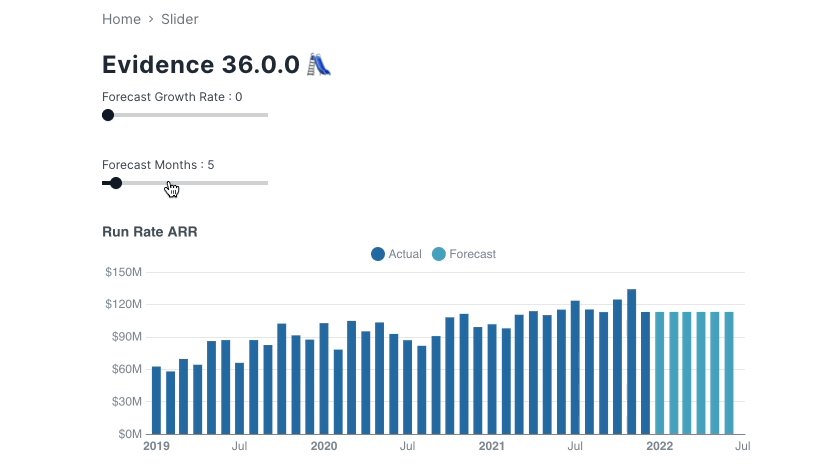Click the Run Rate ARR chart title
This screenshot has width=830, height=466.
(150, 232)
